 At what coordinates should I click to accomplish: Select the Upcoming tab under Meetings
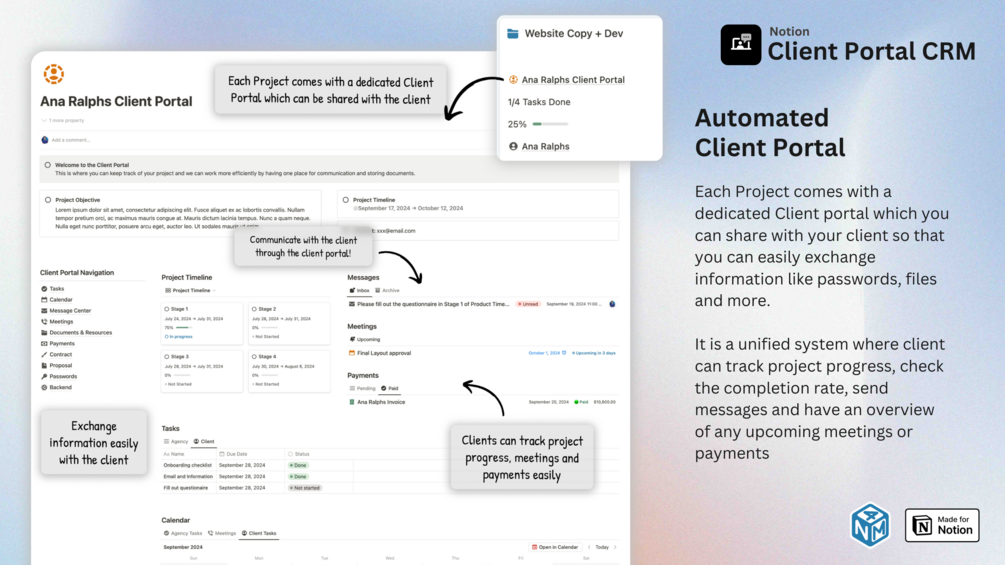pyautogui.click(x=365, y=340)
